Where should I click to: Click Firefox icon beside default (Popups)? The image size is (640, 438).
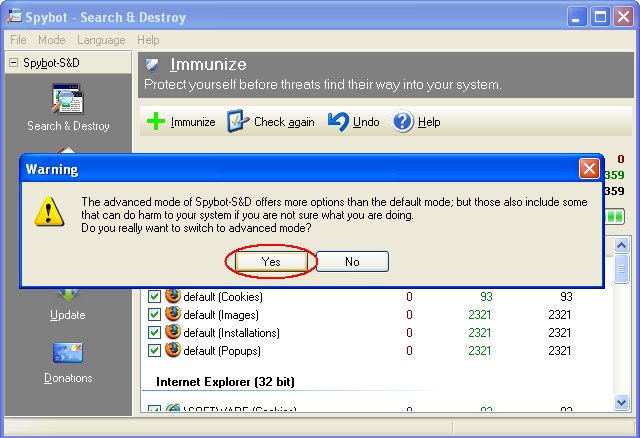173,350
